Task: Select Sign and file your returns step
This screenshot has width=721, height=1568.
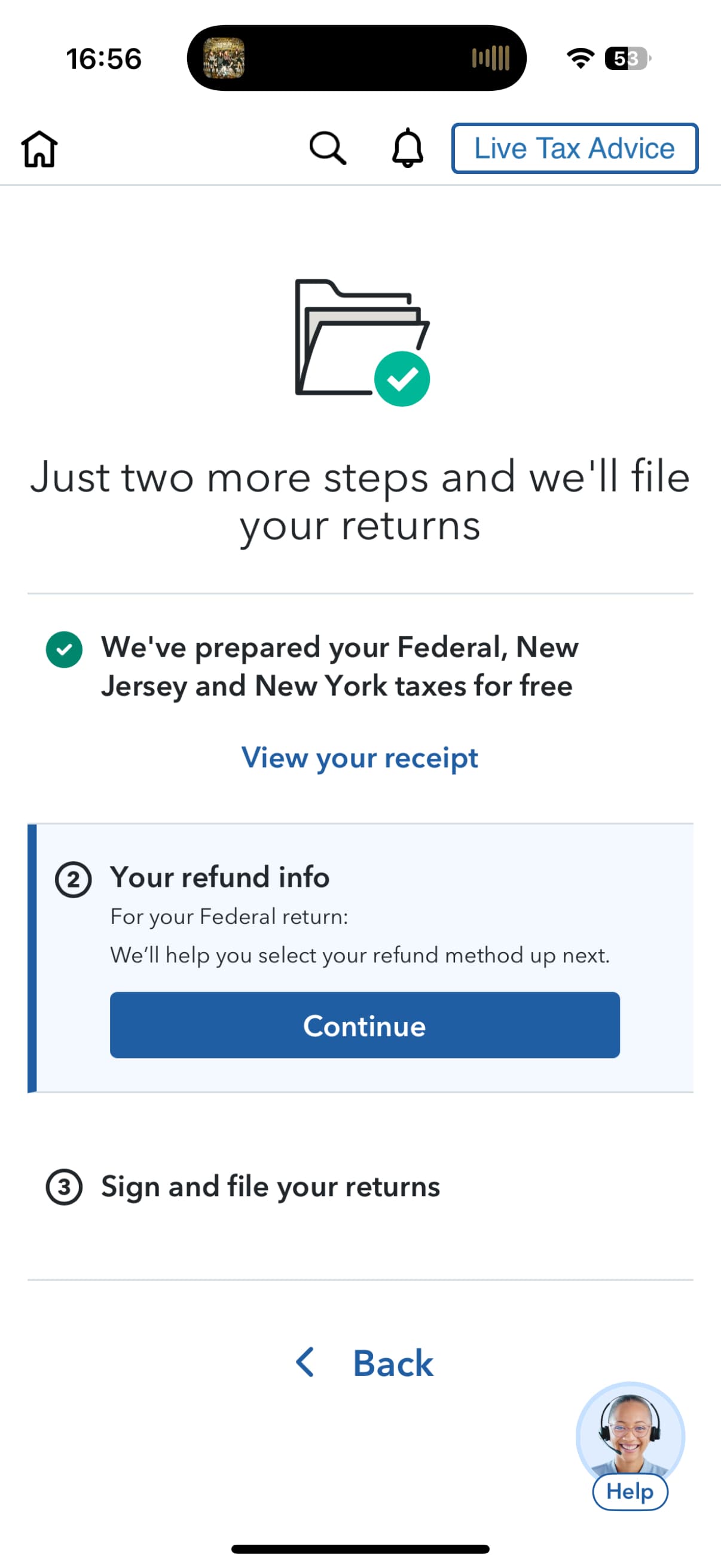Action: (270, 1187)
